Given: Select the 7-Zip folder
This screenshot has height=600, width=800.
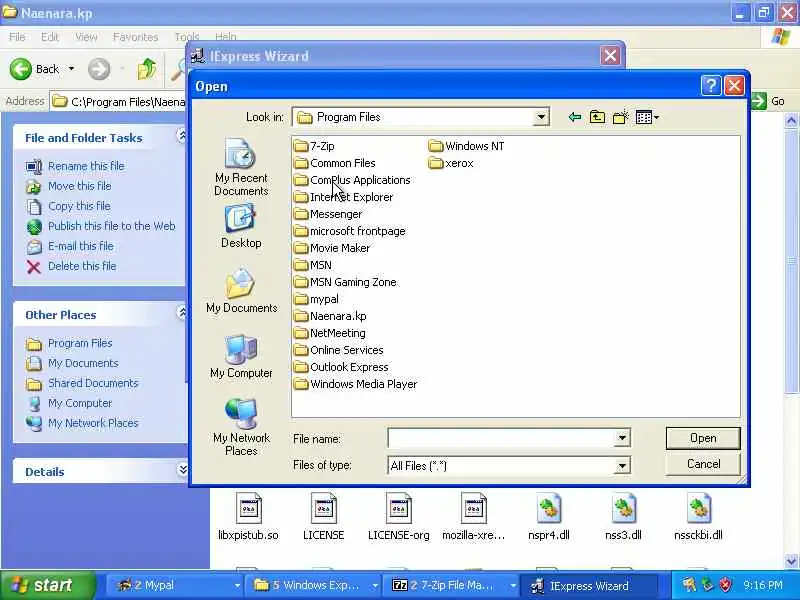Looking at the screenshot, I should [315, 146].
